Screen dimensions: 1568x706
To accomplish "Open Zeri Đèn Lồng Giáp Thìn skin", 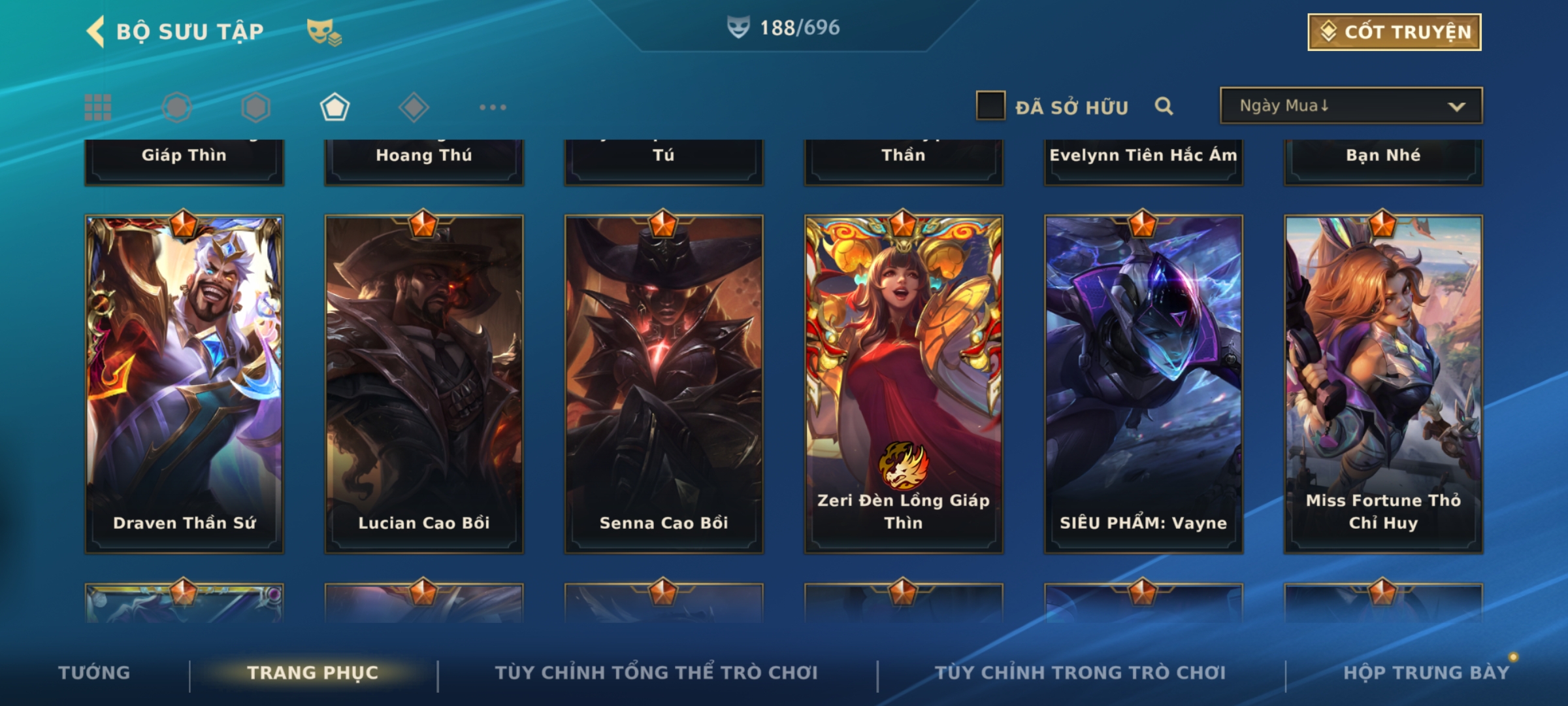I will pos(904,384).
